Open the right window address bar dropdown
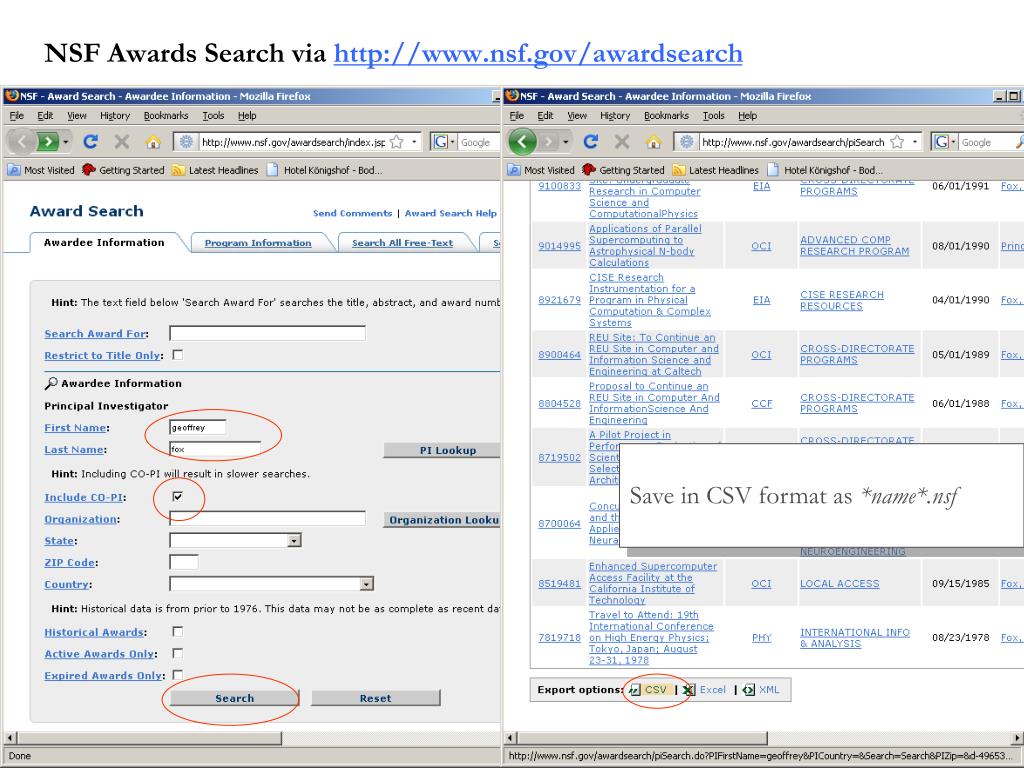The height and width of the screenshot is (768, 1024). 915,142
